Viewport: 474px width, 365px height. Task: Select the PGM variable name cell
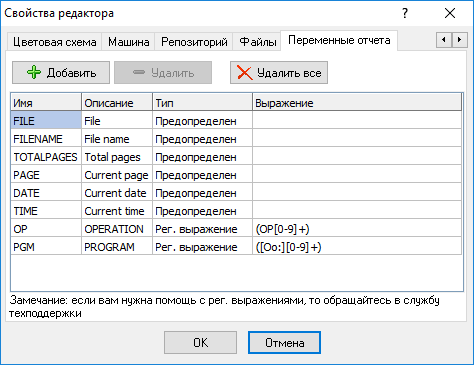coord(46,246)
